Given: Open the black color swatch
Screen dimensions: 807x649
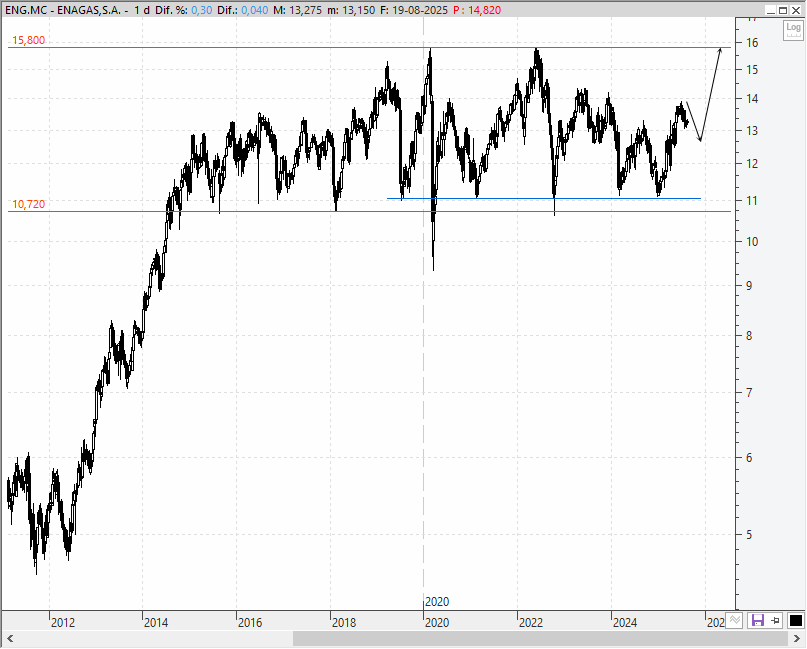Looking at the screenshot, I should tap(796, 621).
